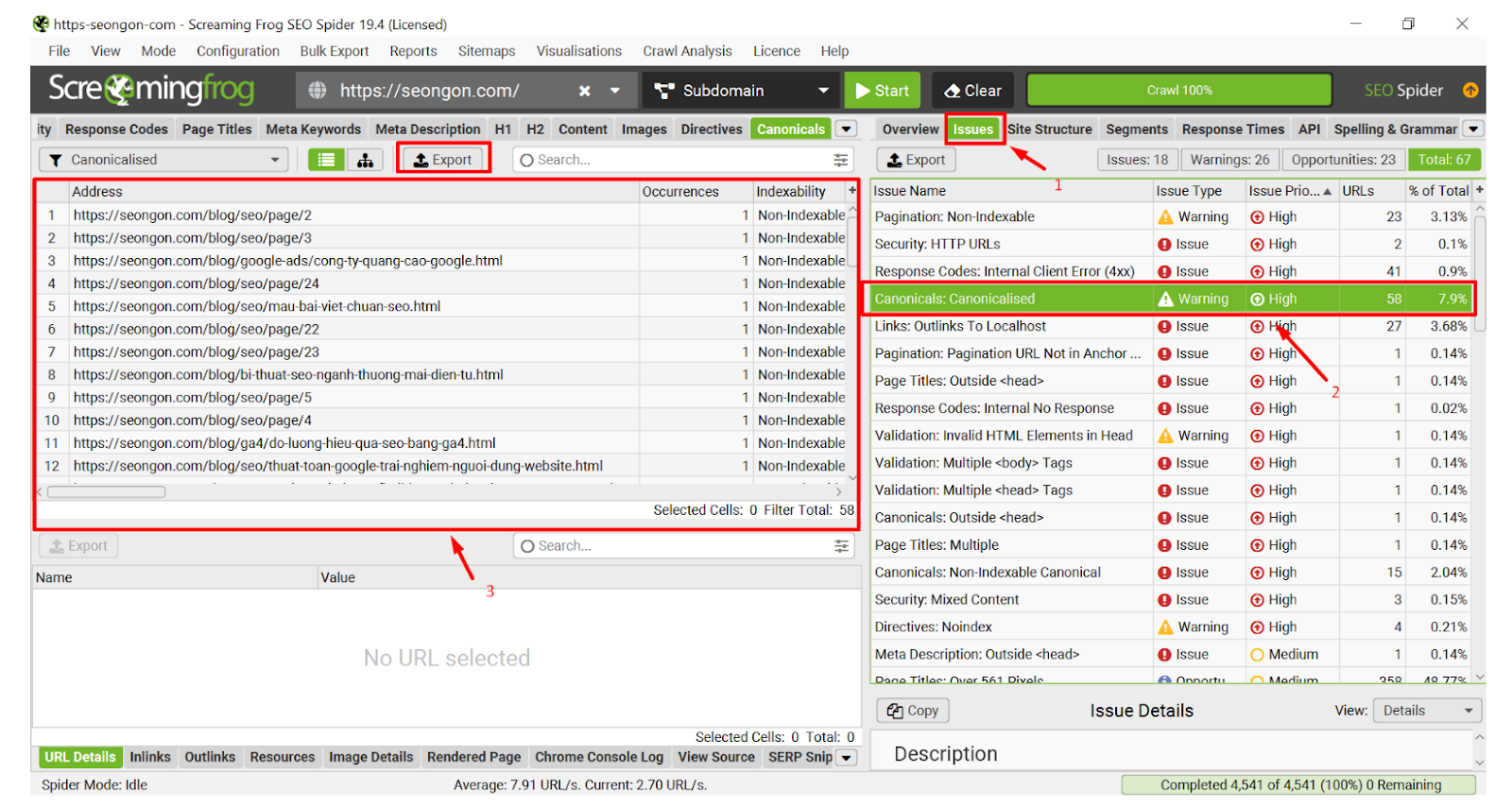Open the Configuration menu
This screenshot has width=1512, height=807.
(237, 51)
